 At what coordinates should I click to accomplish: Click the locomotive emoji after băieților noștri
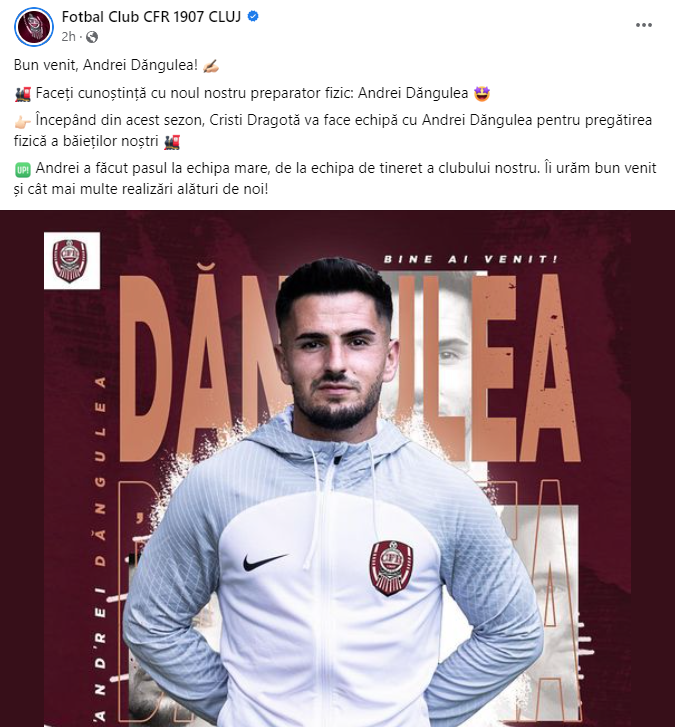pos(172,141)
